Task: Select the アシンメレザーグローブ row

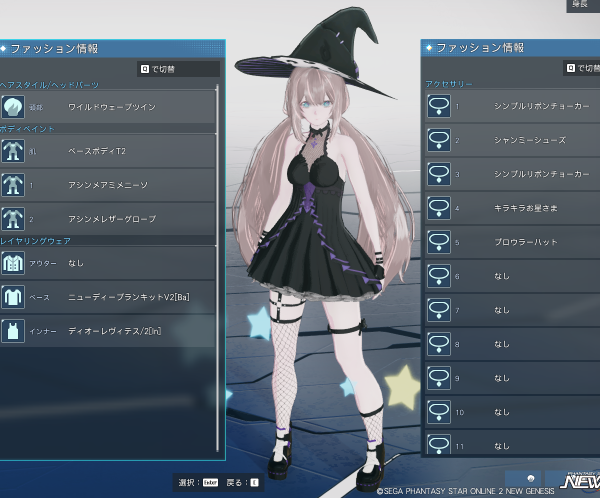Action: pyautogui.click(x=108, y=219)
